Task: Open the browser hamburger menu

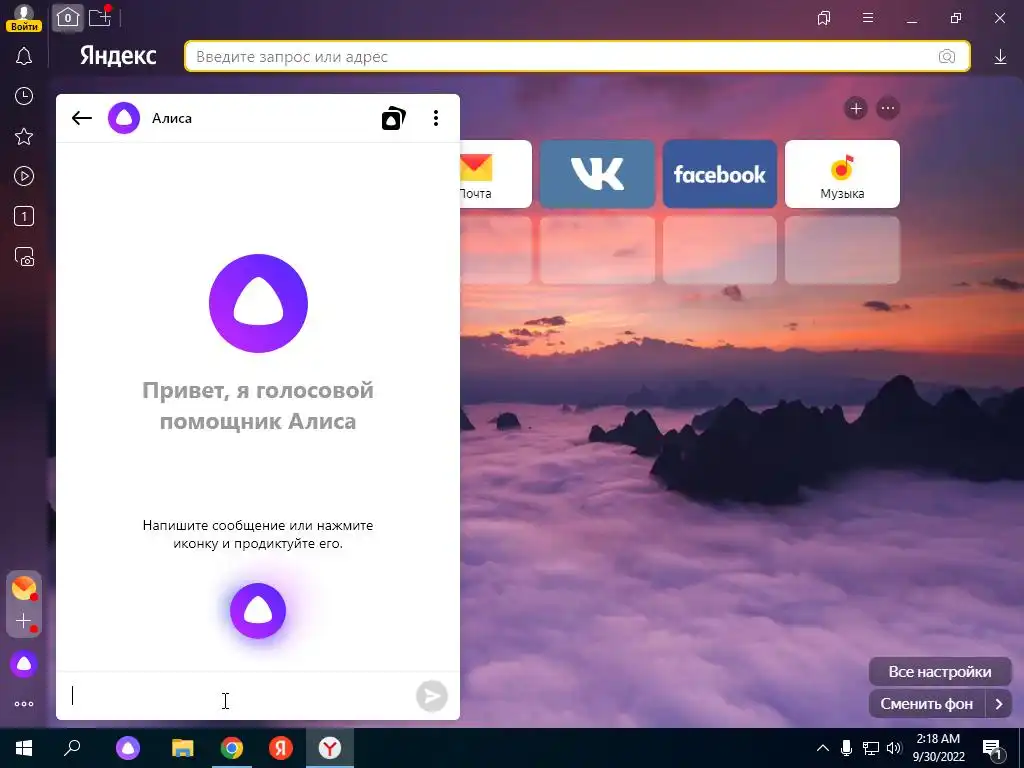Action: click(868, 18)
